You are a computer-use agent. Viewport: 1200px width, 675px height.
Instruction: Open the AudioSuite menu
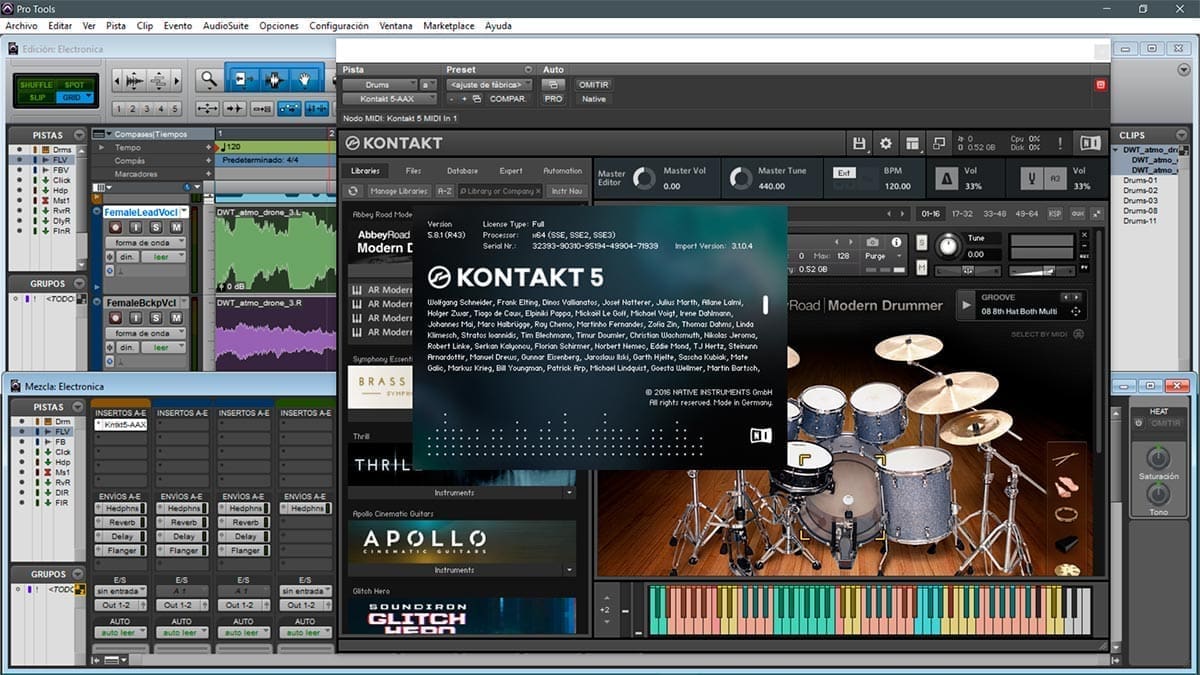226,25
